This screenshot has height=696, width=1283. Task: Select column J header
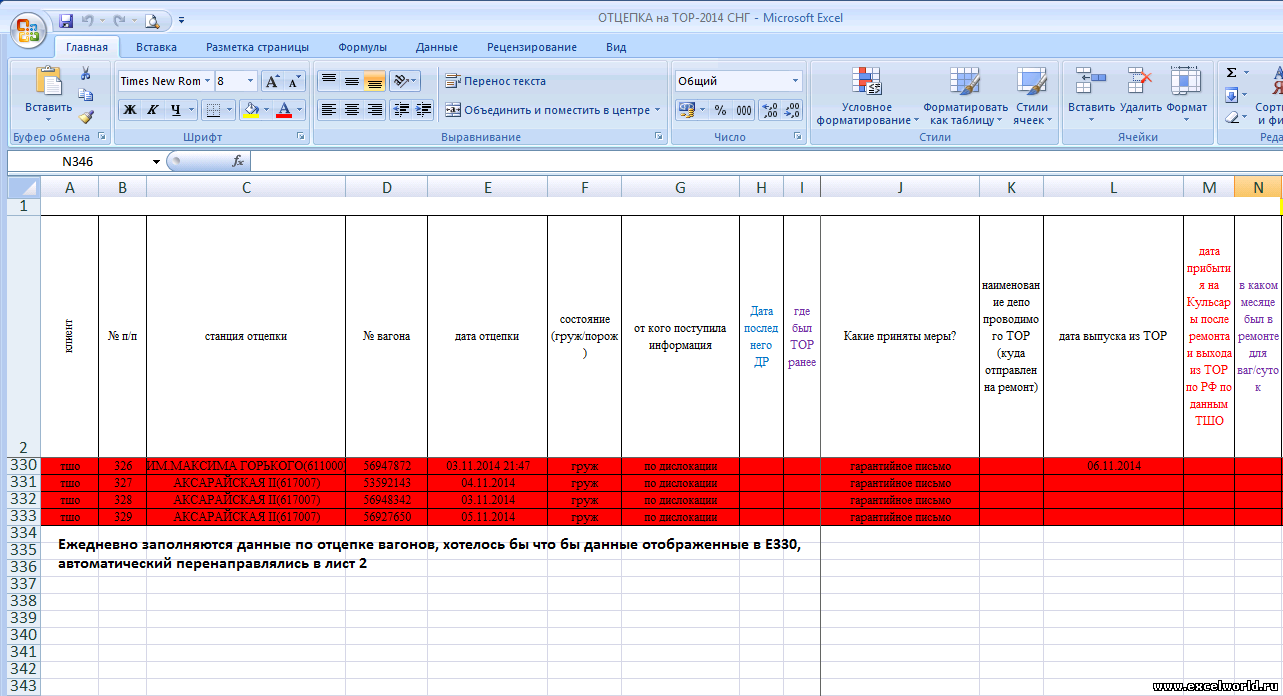click(900, 187)
